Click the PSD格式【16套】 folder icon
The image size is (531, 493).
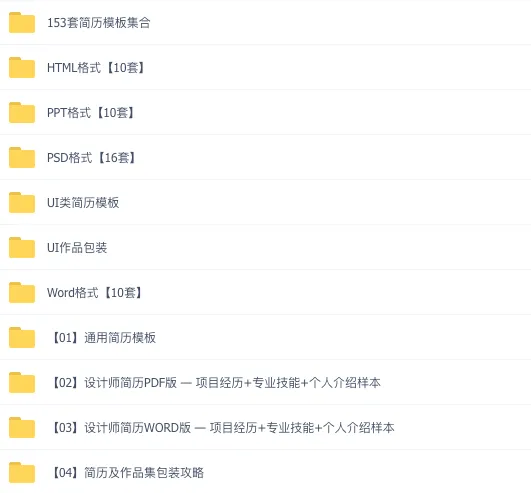pyautogui.click(x=22, y=157)
